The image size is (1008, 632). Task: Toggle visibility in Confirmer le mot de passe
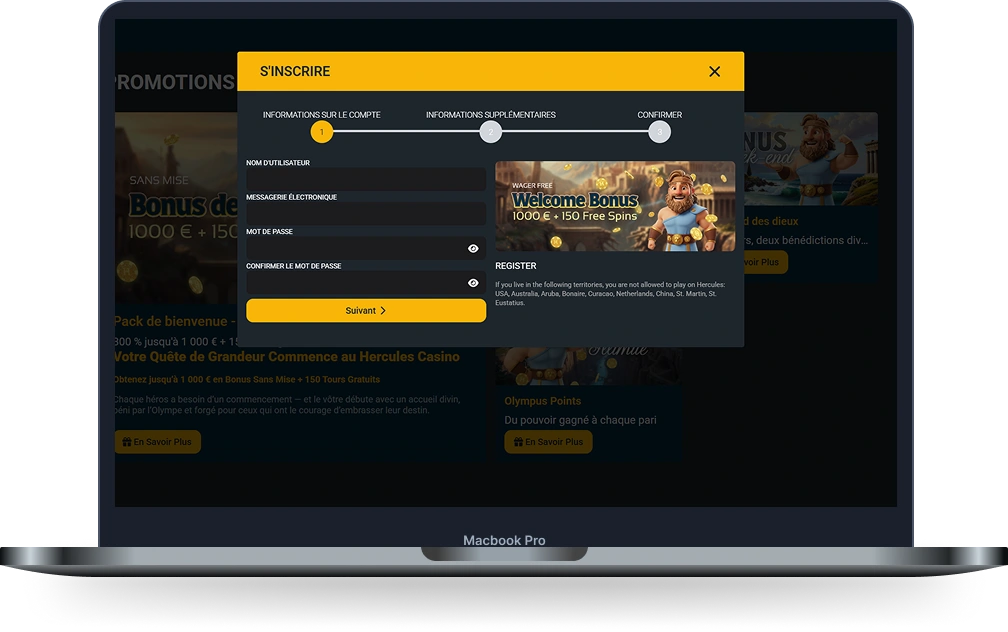tap(473, 283)
